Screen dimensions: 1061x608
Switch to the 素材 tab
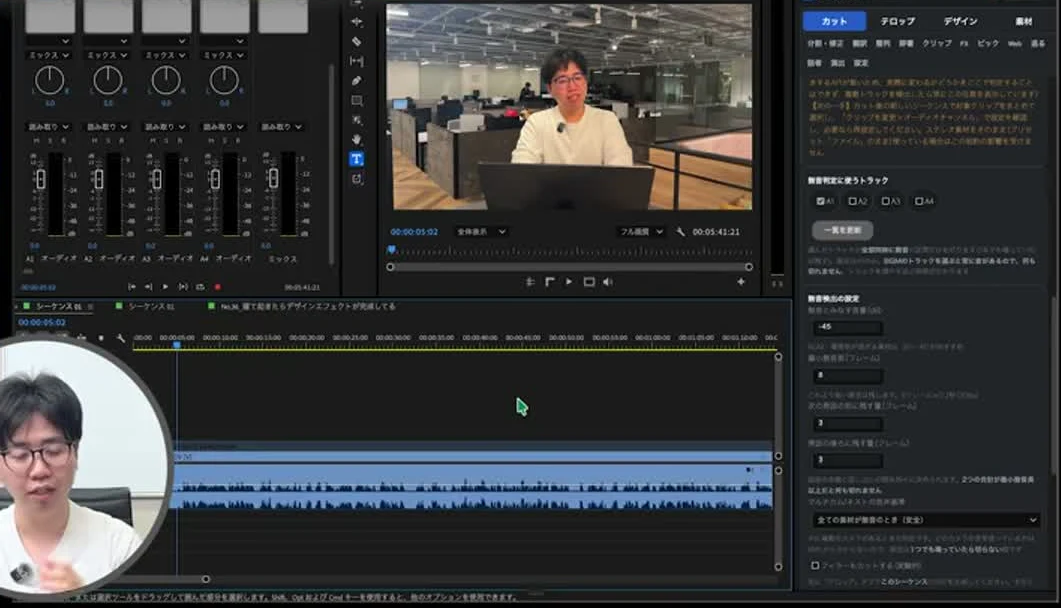click(1024, 21)
